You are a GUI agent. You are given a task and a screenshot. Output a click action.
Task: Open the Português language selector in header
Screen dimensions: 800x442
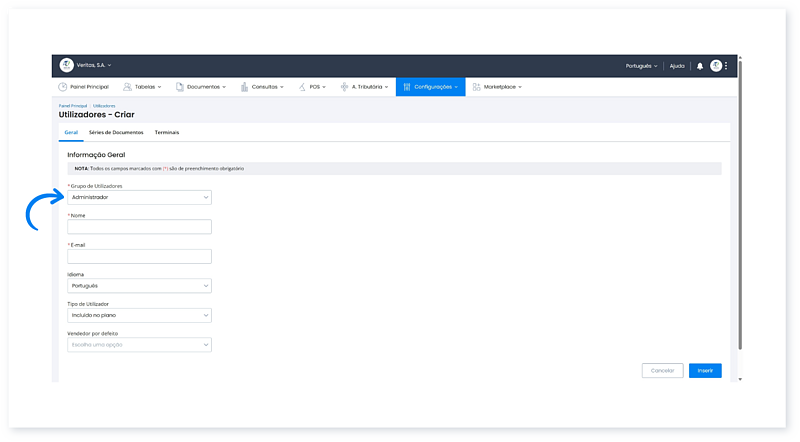(641, 66)
